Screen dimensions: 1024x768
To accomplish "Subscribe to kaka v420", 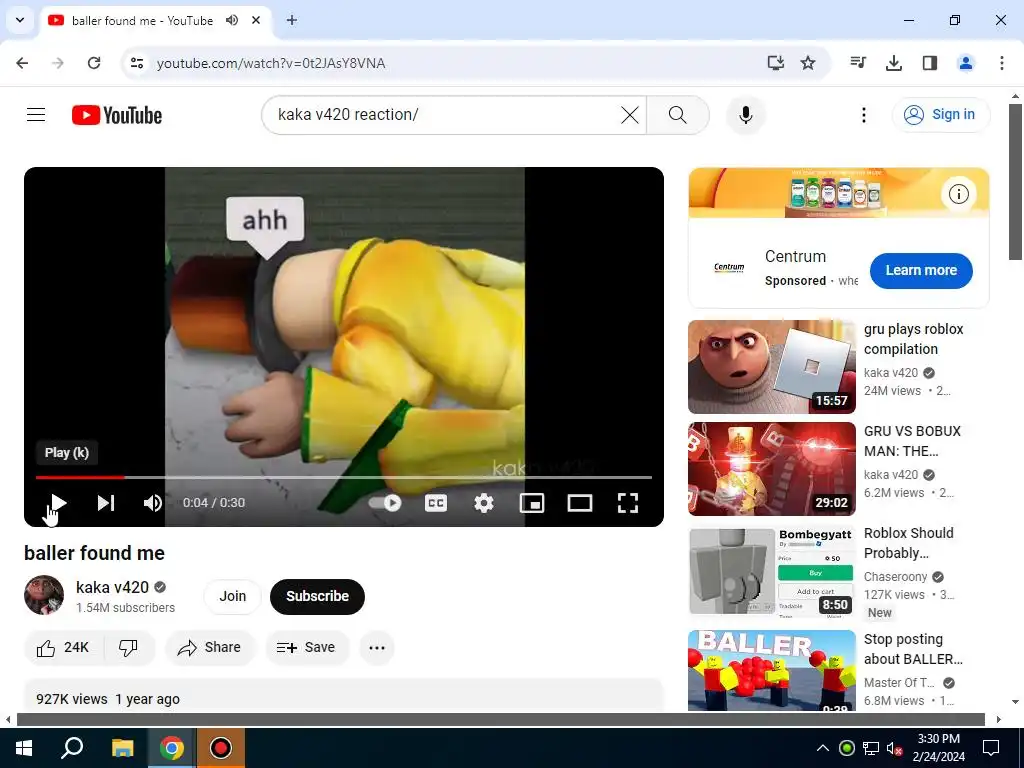I will click(x=317, y=596).
